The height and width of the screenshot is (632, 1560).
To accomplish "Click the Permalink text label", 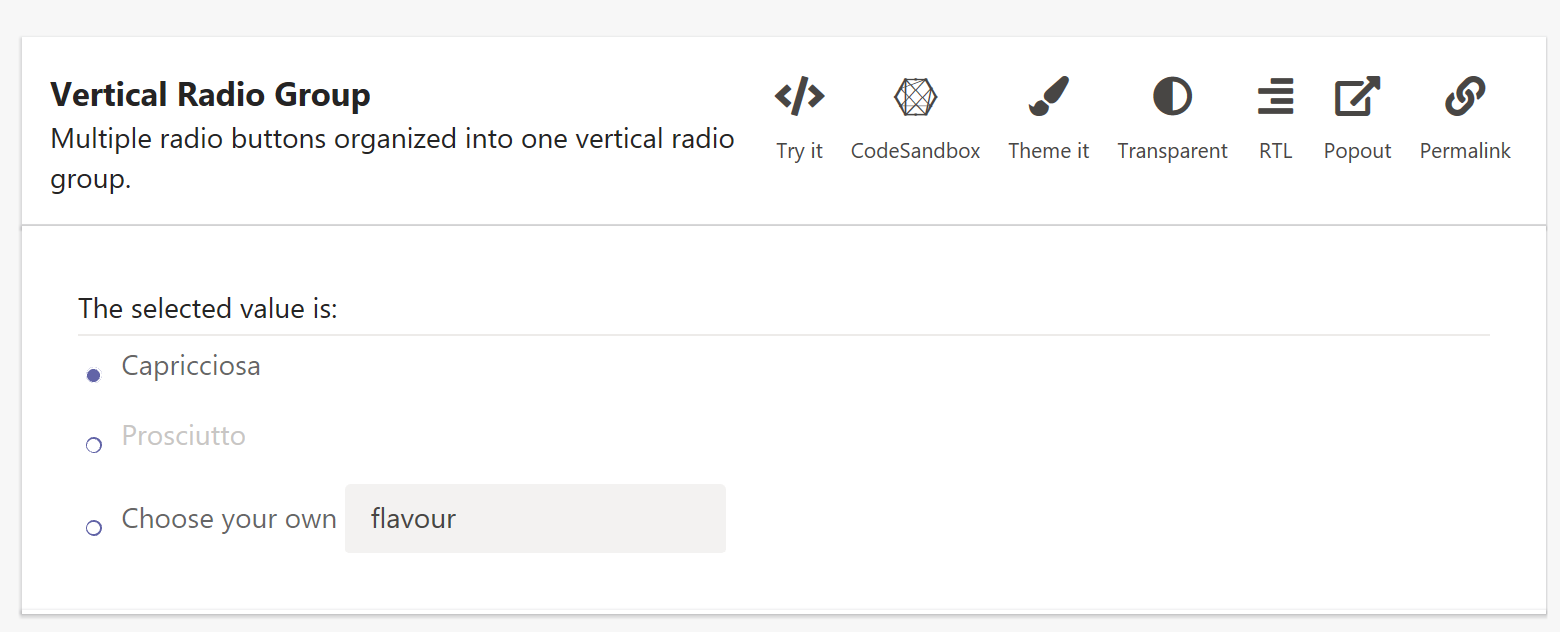I will [x=1464, y=150].
